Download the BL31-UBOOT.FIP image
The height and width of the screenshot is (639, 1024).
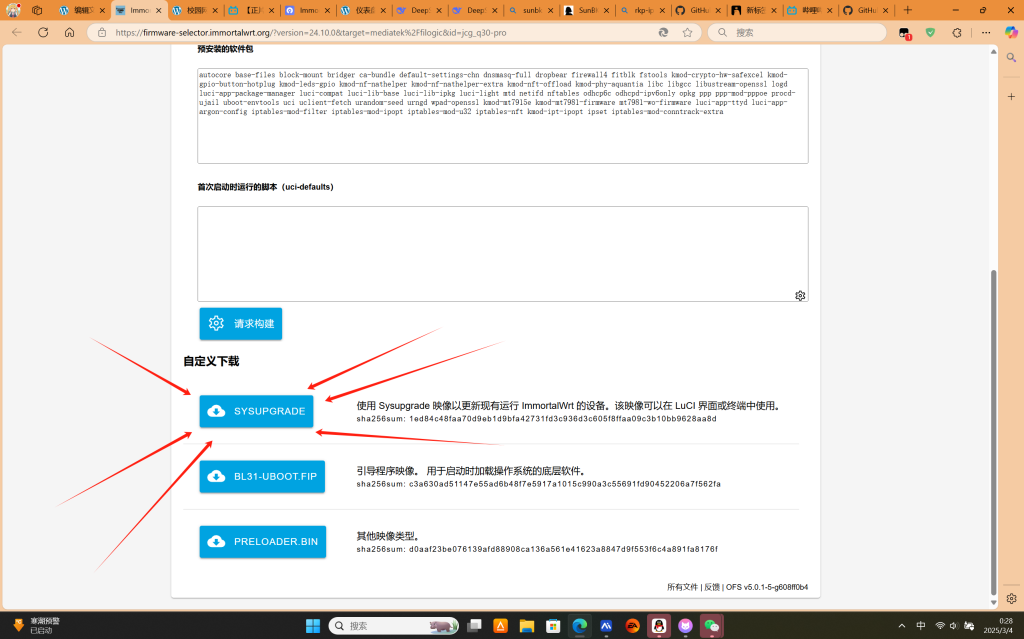(262, 477)
